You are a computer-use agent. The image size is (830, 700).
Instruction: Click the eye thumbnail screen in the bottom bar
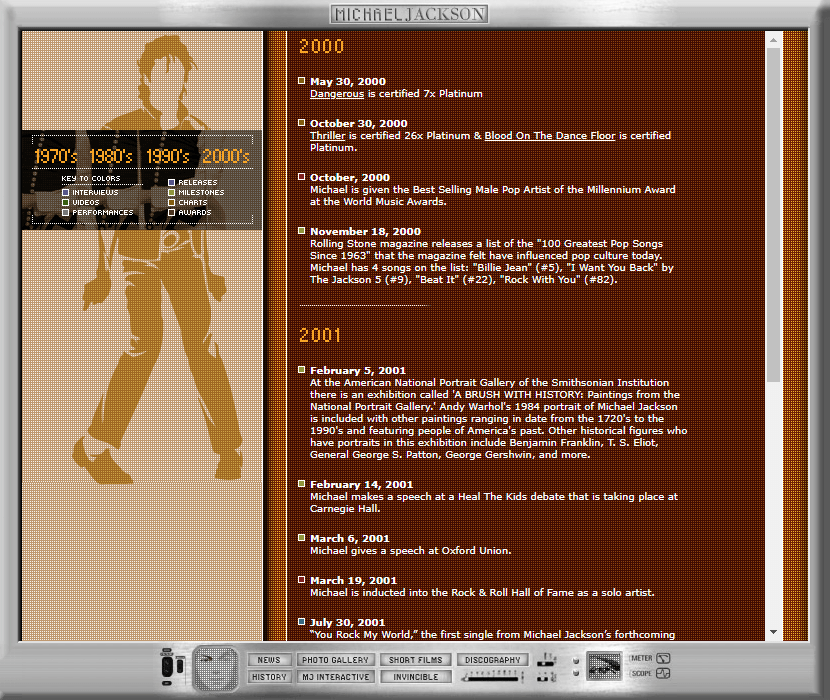(x=605, y=666)
